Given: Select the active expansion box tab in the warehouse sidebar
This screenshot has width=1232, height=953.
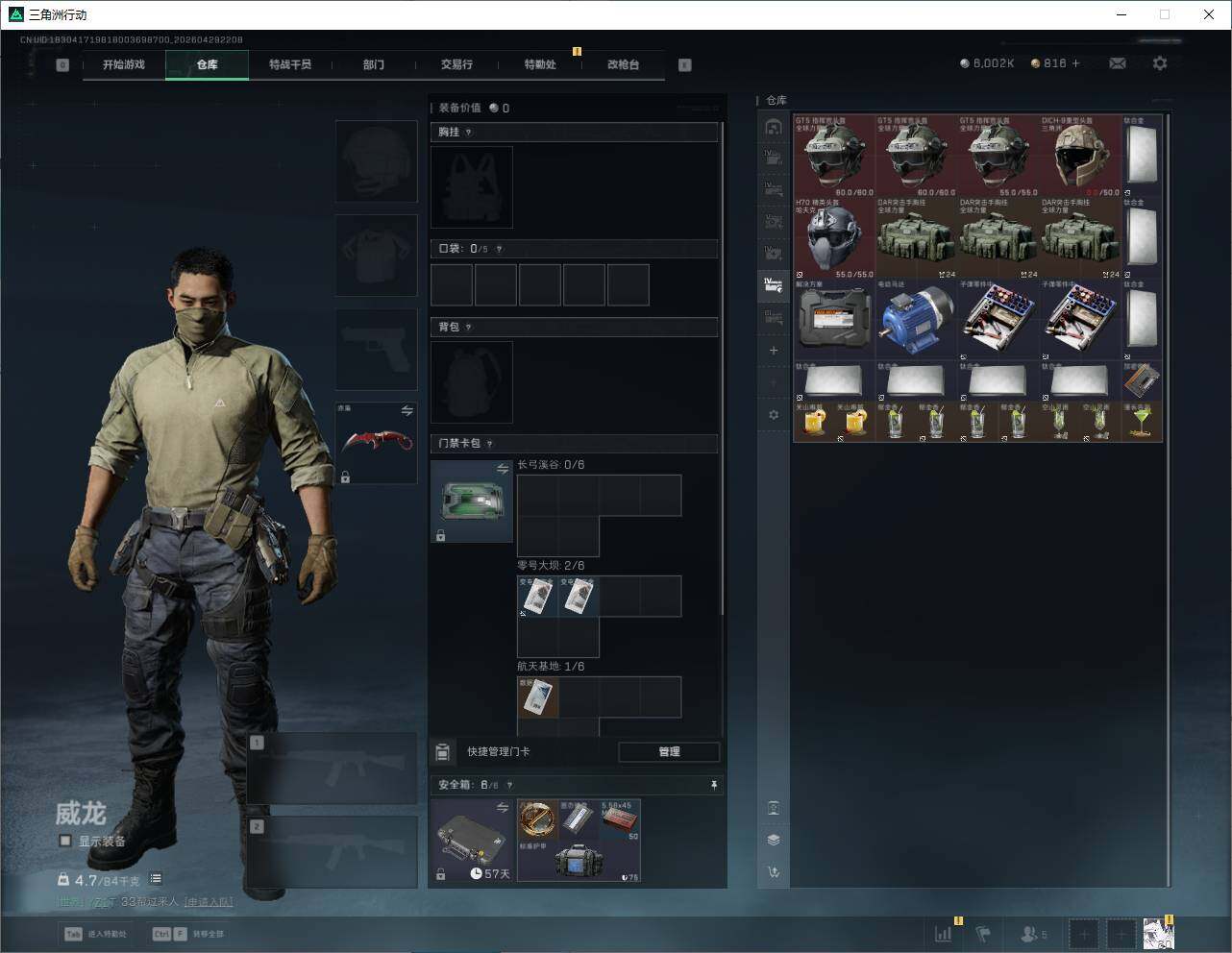Looking at the screenshot, I should pos(774,284).
